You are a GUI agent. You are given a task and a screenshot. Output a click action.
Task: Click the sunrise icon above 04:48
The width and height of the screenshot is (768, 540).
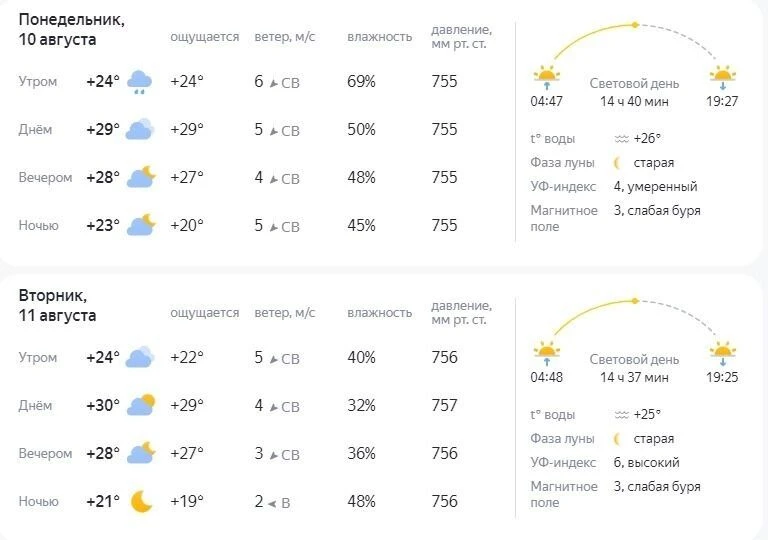pos(547,353)
